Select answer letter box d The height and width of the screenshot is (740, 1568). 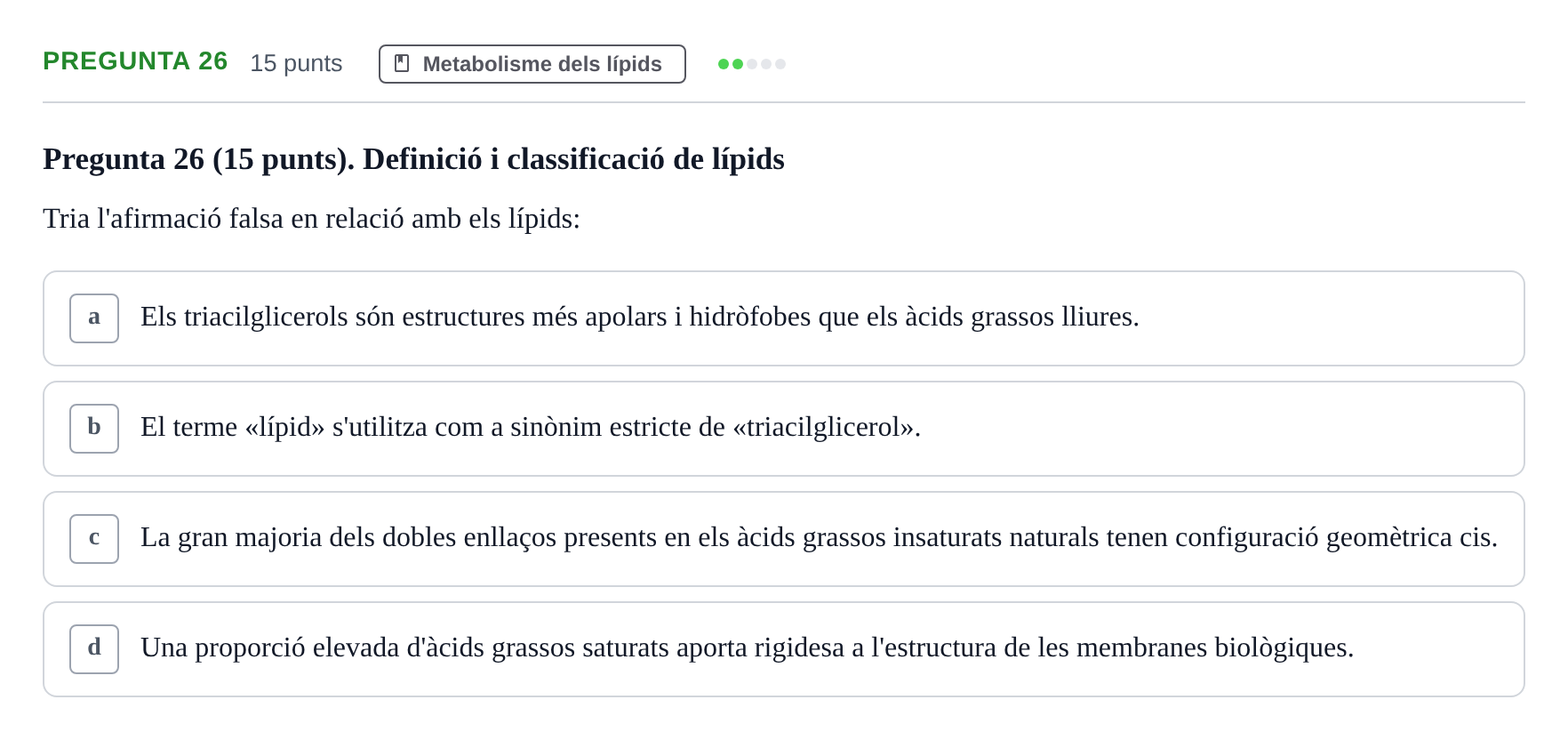tap(94, 649)
